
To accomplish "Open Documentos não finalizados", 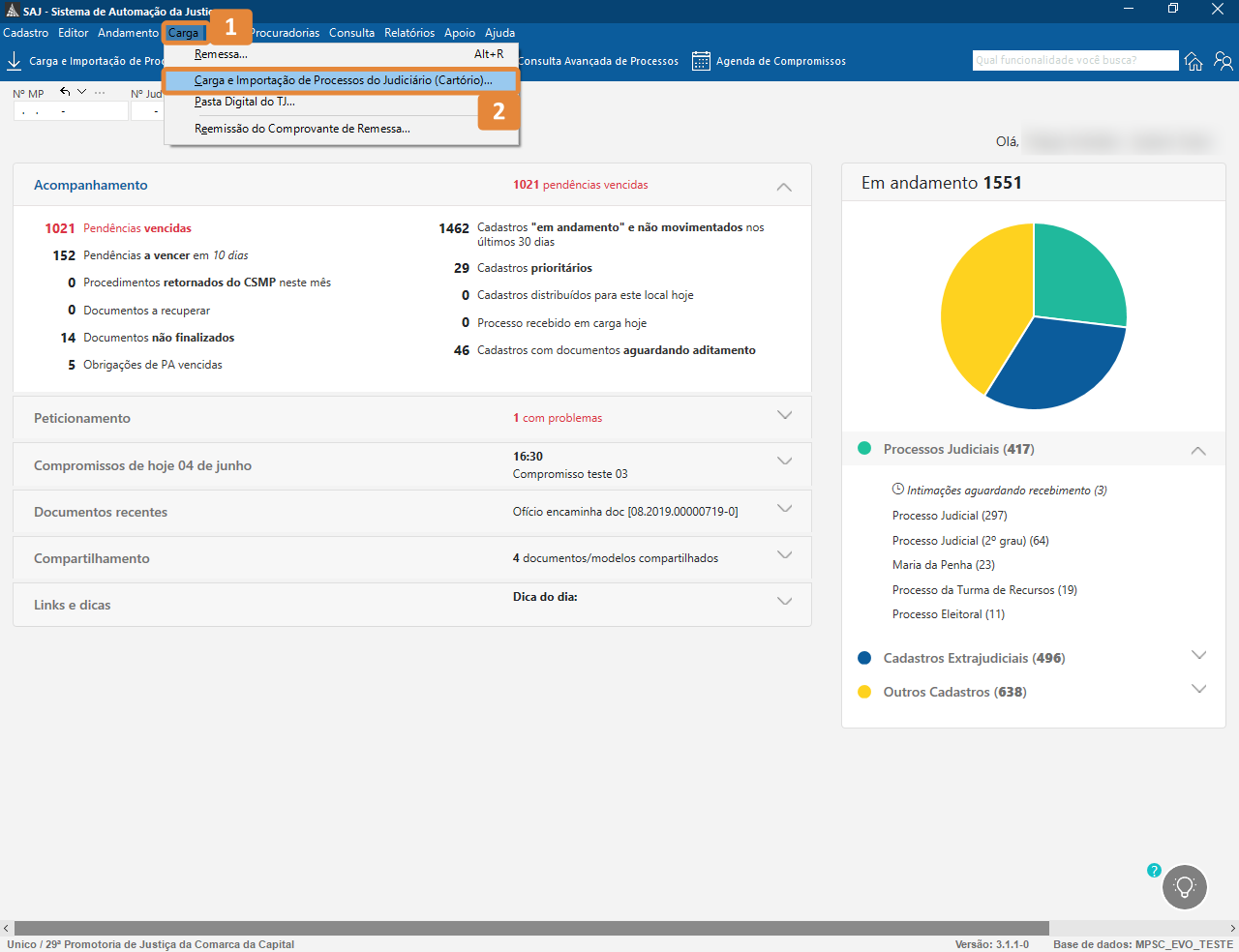I will [x=147, y=338].
